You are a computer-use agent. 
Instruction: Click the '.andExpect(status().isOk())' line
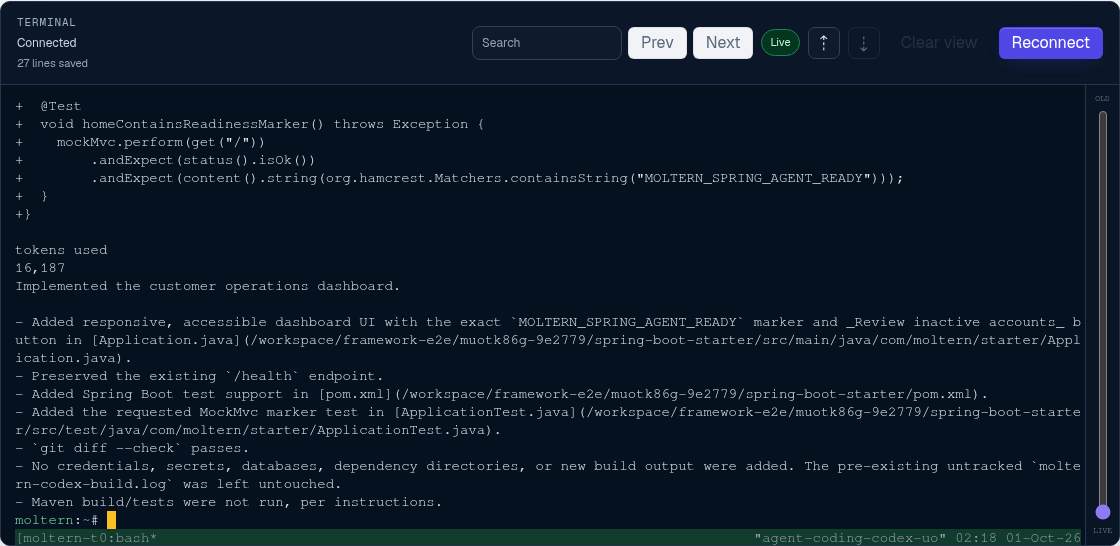[x=166, y=160]
